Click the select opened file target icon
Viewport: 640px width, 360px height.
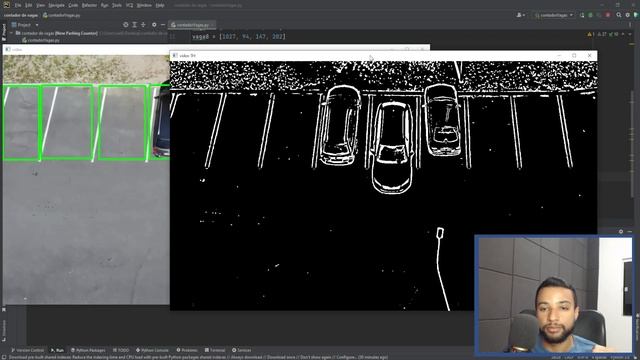coord(126,25)
